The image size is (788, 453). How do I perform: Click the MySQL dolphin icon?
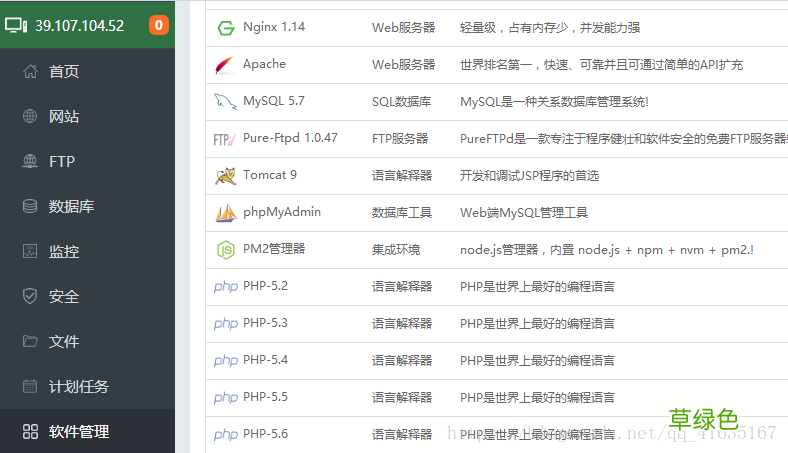coord(225,102)
